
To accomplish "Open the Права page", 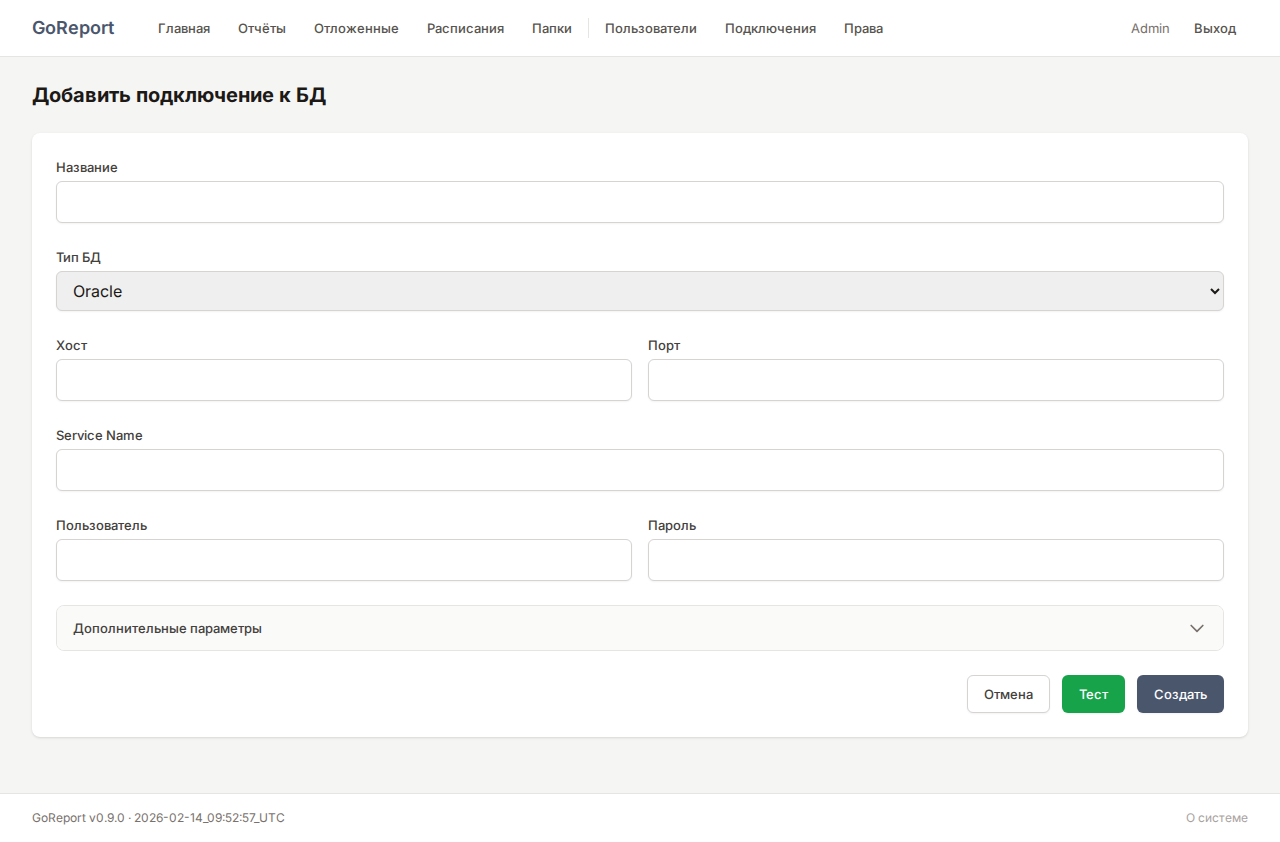I will pyautogui.click(x=863, y=28).
